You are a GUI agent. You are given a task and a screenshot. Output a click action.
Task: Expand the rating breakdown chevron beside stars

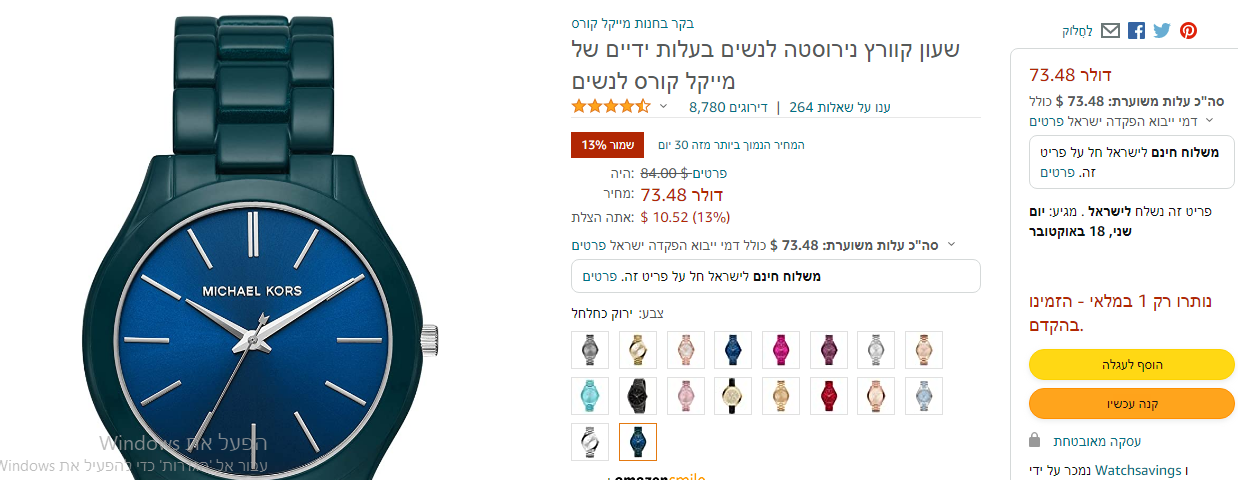pos(662,106)
